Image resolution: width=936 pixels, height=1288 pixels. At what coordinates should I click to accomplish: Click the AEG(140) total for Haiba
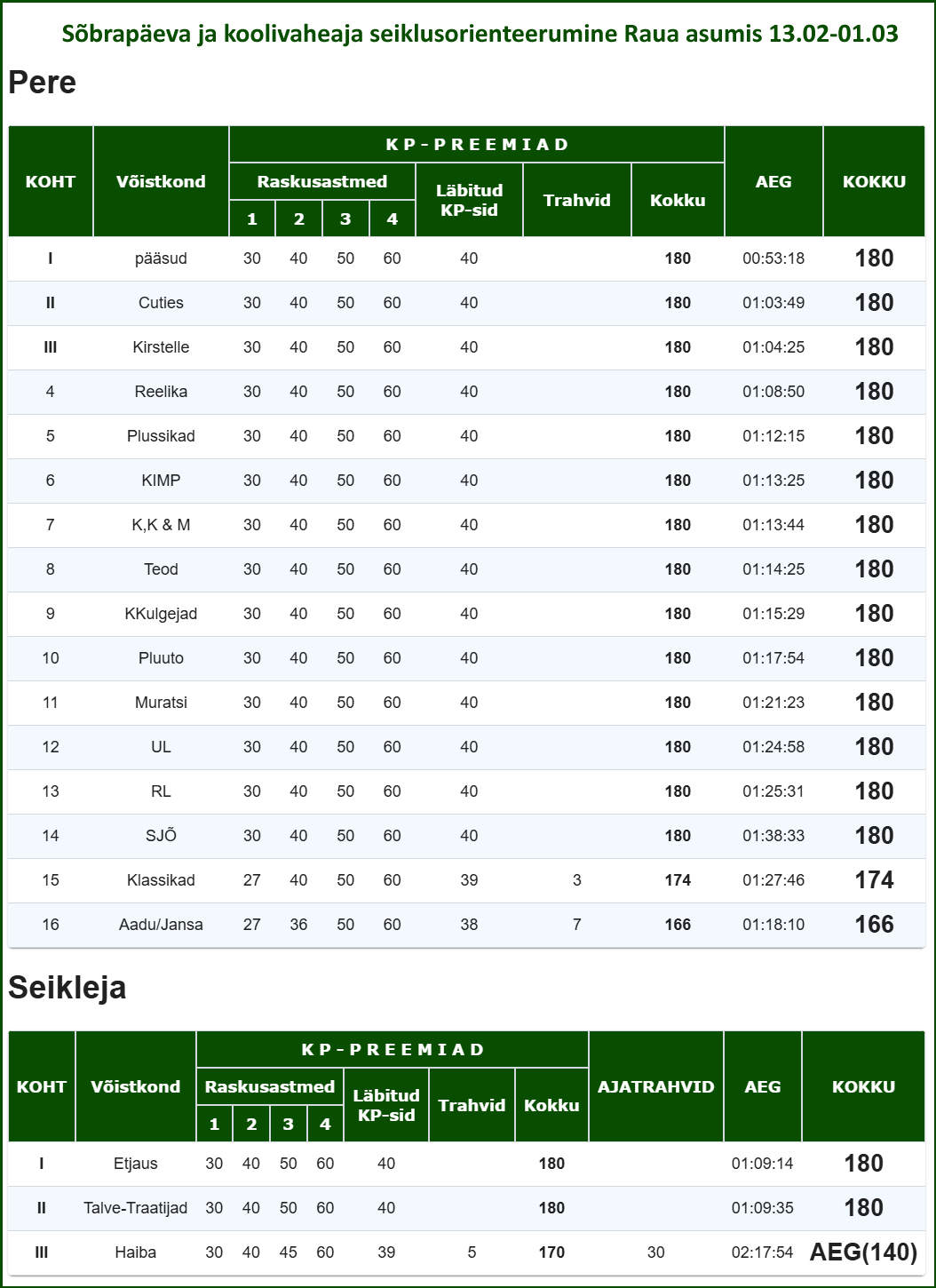coord(863,1252)
